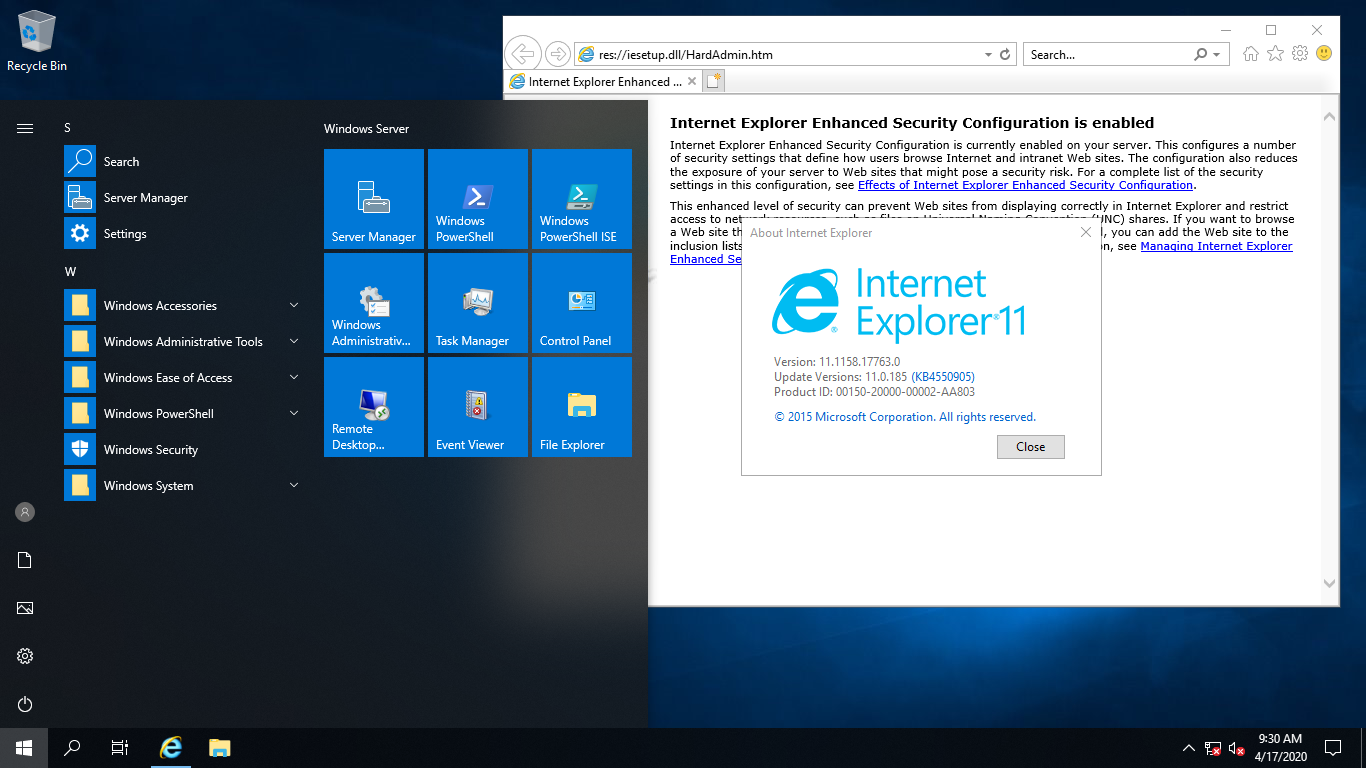1366x768 pixels.
Task: Click the letter S section header
Action: [x=68, y=128]
